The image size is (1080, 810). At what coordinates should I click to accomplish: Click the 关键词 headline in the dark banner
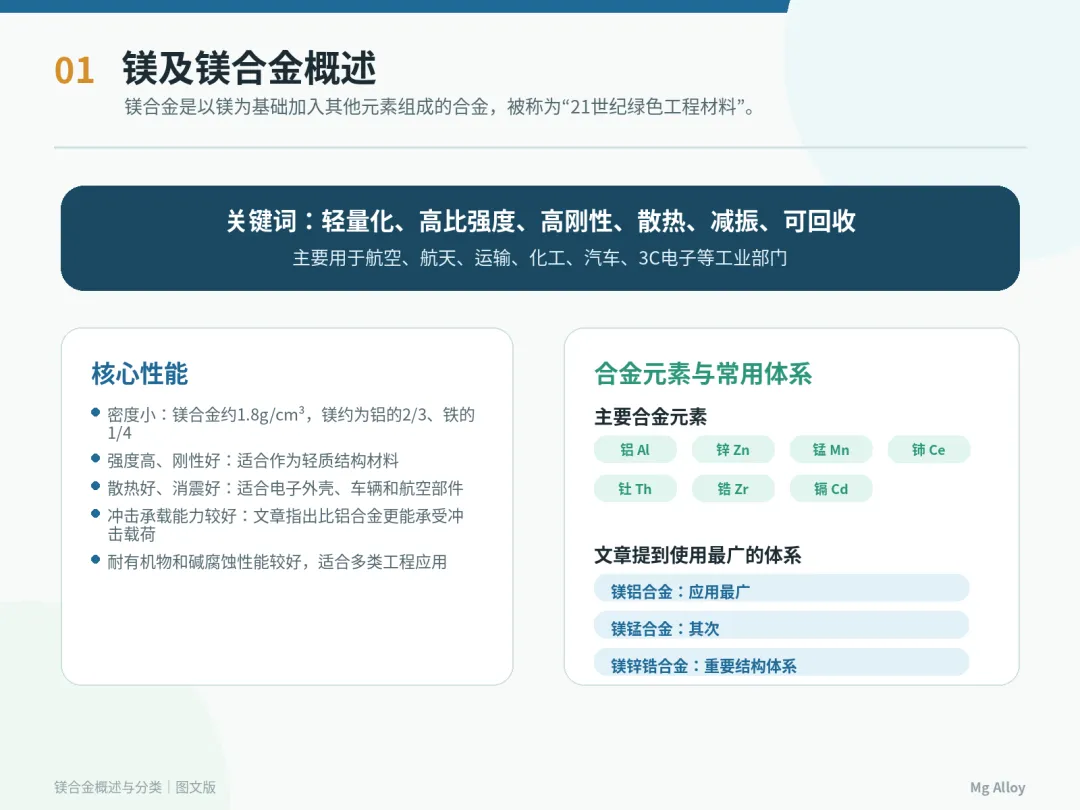pyautogui.click(x=541, y=221)
